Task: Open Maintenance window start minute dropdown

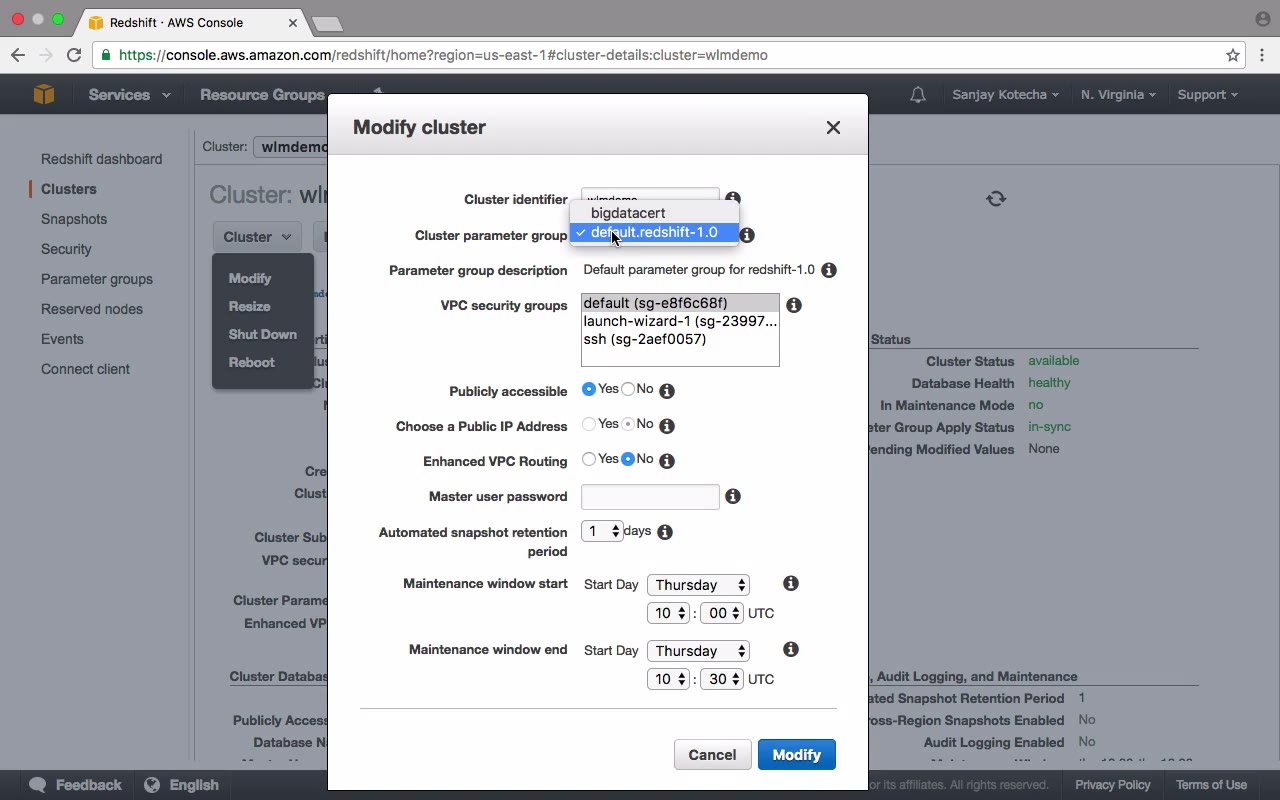Action: tap(722, 613)
